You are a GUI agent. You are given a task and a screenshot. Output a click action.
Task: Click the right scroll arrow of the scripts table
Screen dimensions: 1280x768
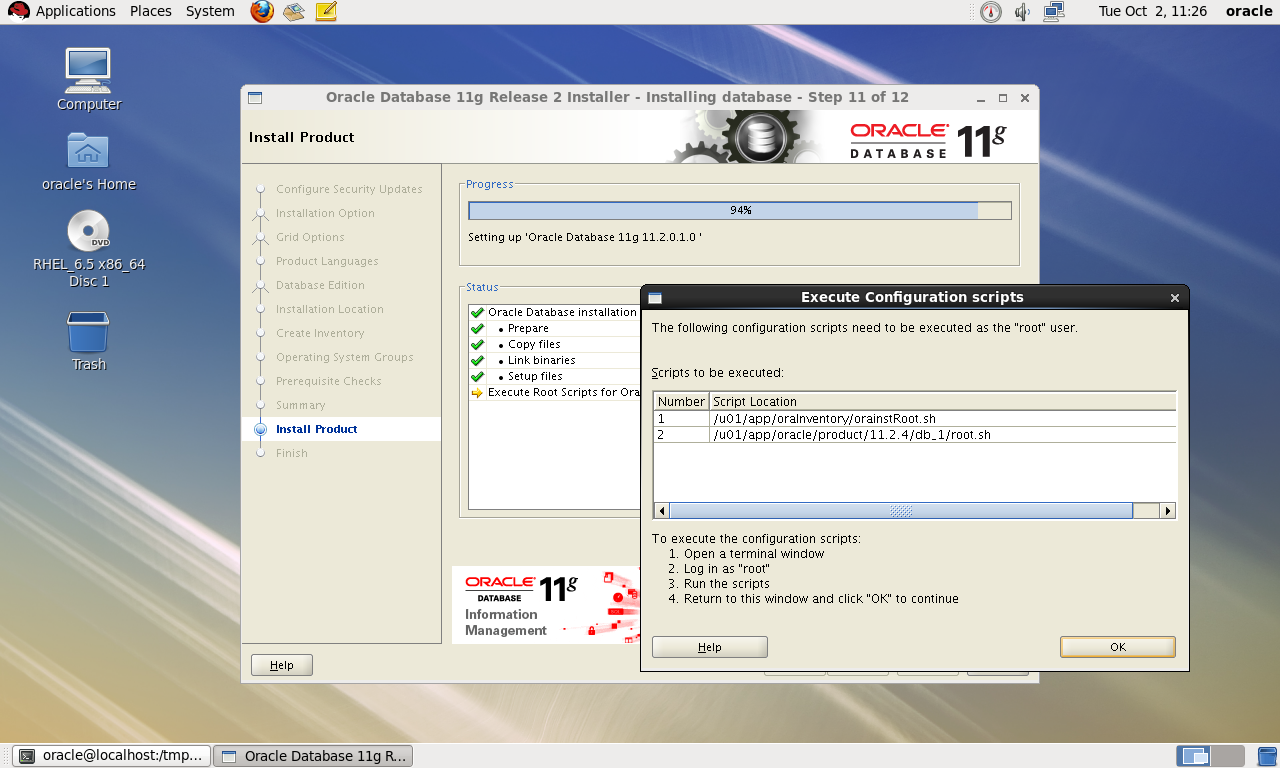1167,510
